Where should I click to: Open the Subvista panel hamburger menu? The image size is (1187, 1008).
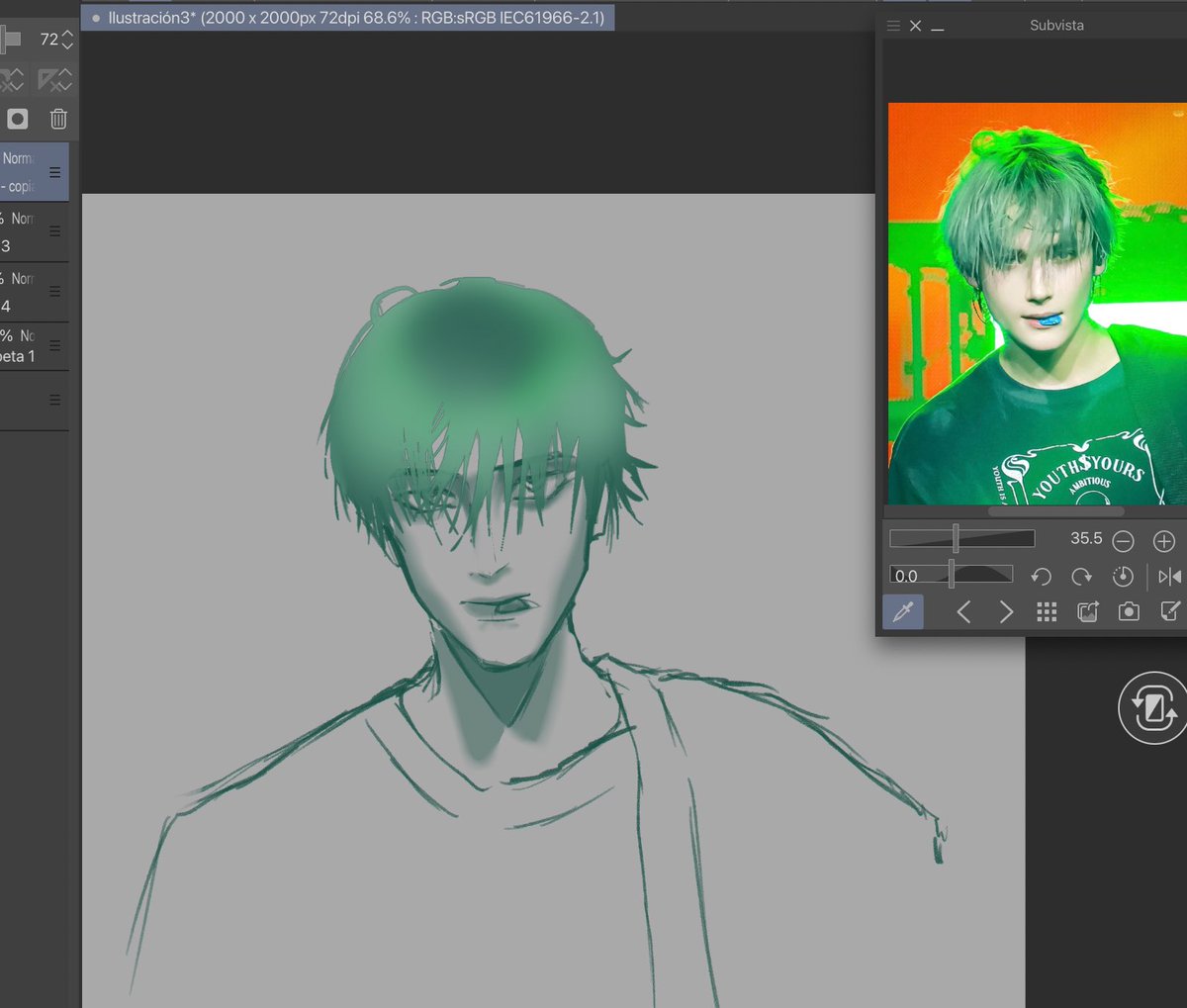893,26
